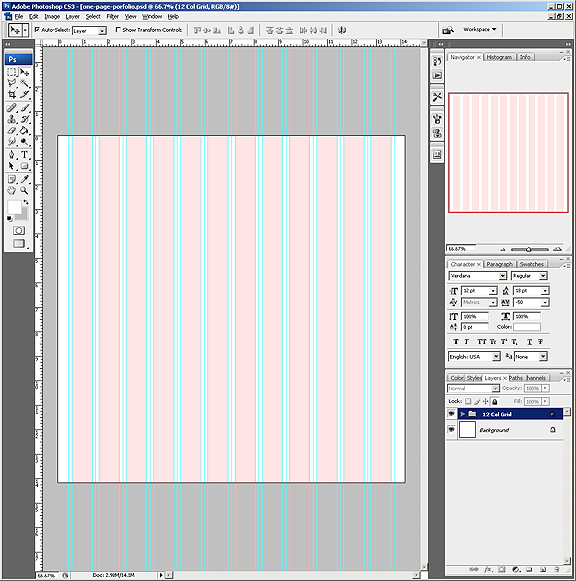Change screen mode from toolbox
Image resolution: width=576 pixels, height=581 pixels.
[x=19, y=243]
